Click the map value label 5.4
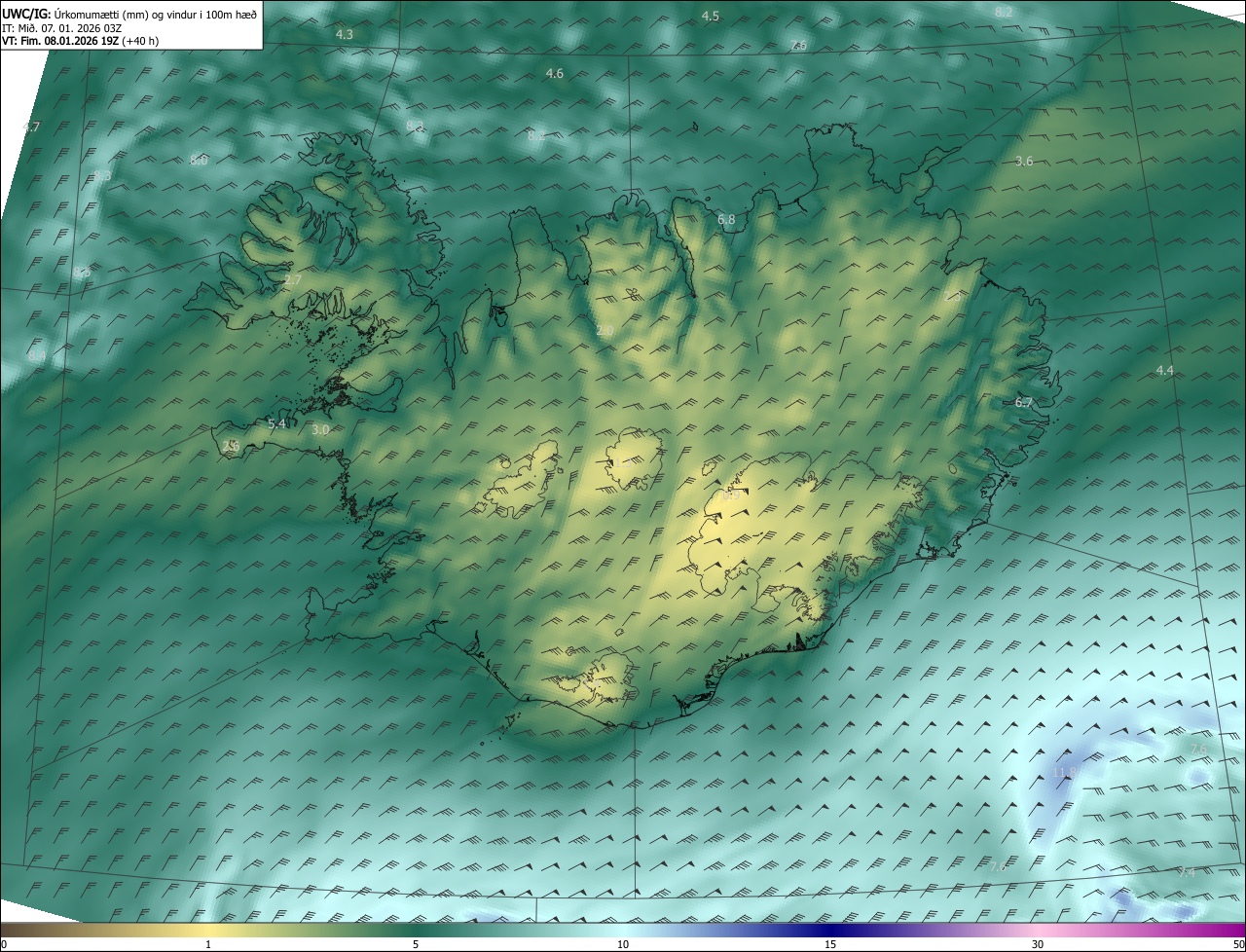The width and height of the screenshot is (1246, 952). coord(276,424)
